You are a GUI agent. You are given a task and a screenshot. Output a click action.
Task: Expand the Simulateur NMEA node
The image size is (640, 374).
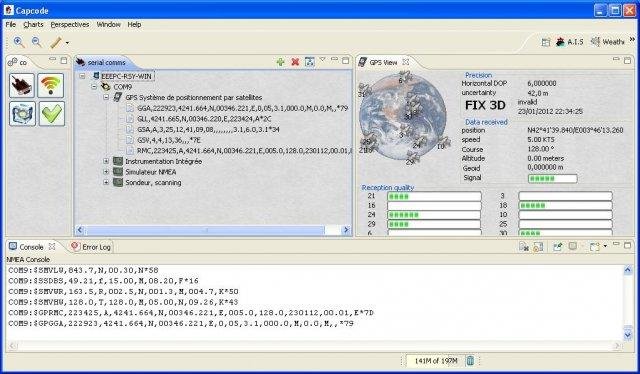click(x=106, y=172)
